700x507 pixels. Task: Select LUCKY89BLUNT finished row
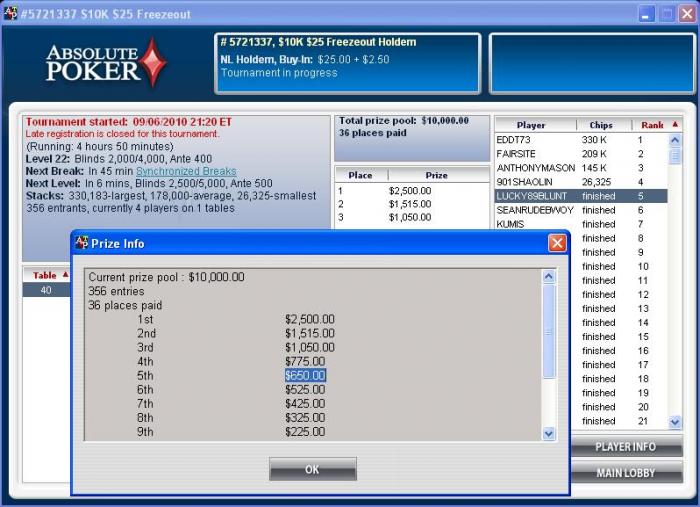tap(580, 196)
